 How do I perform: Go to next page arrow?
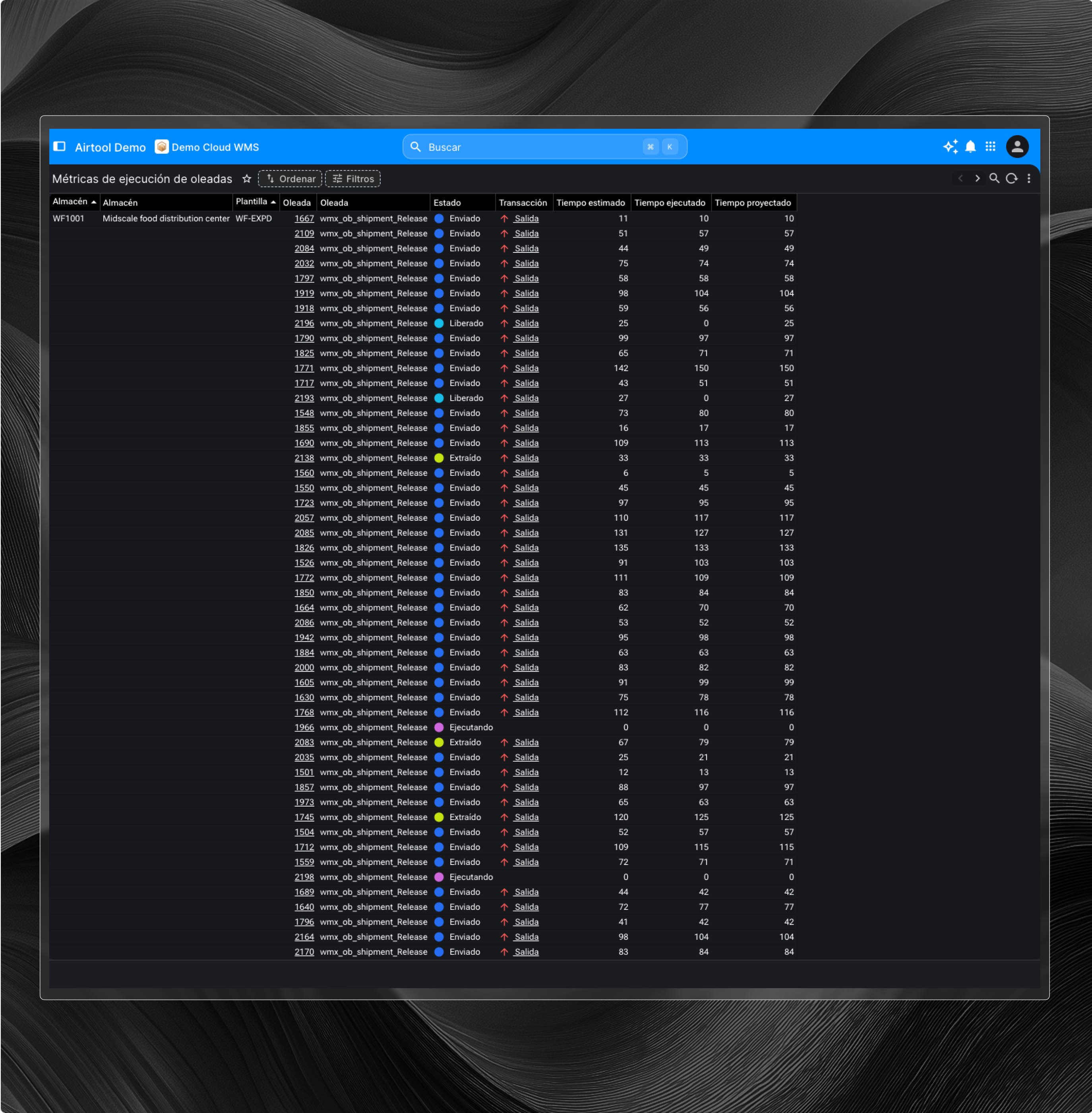coord(977,179)
